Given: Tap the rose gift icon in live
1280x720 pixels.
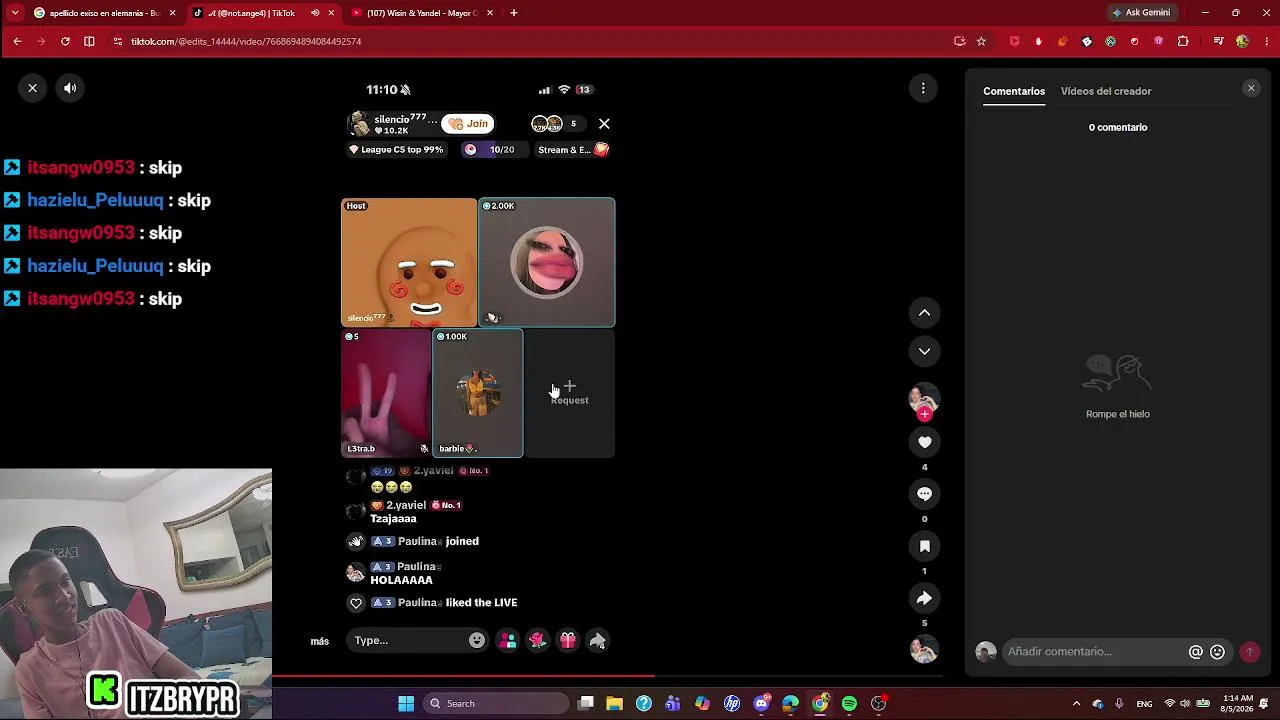Looking at the screenshot, I should 538,641.
